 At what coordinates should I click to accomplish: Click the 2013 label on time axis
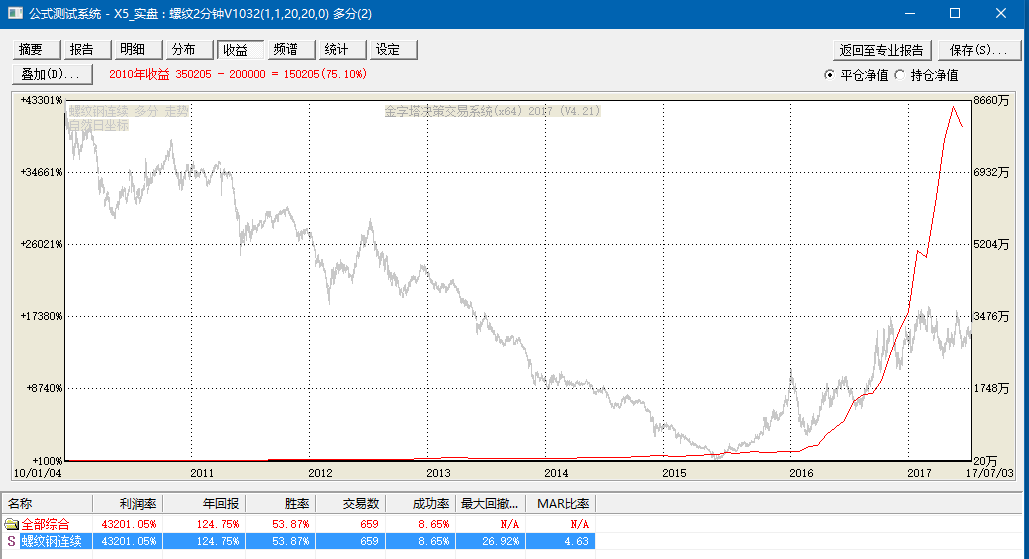coord(438,473)
